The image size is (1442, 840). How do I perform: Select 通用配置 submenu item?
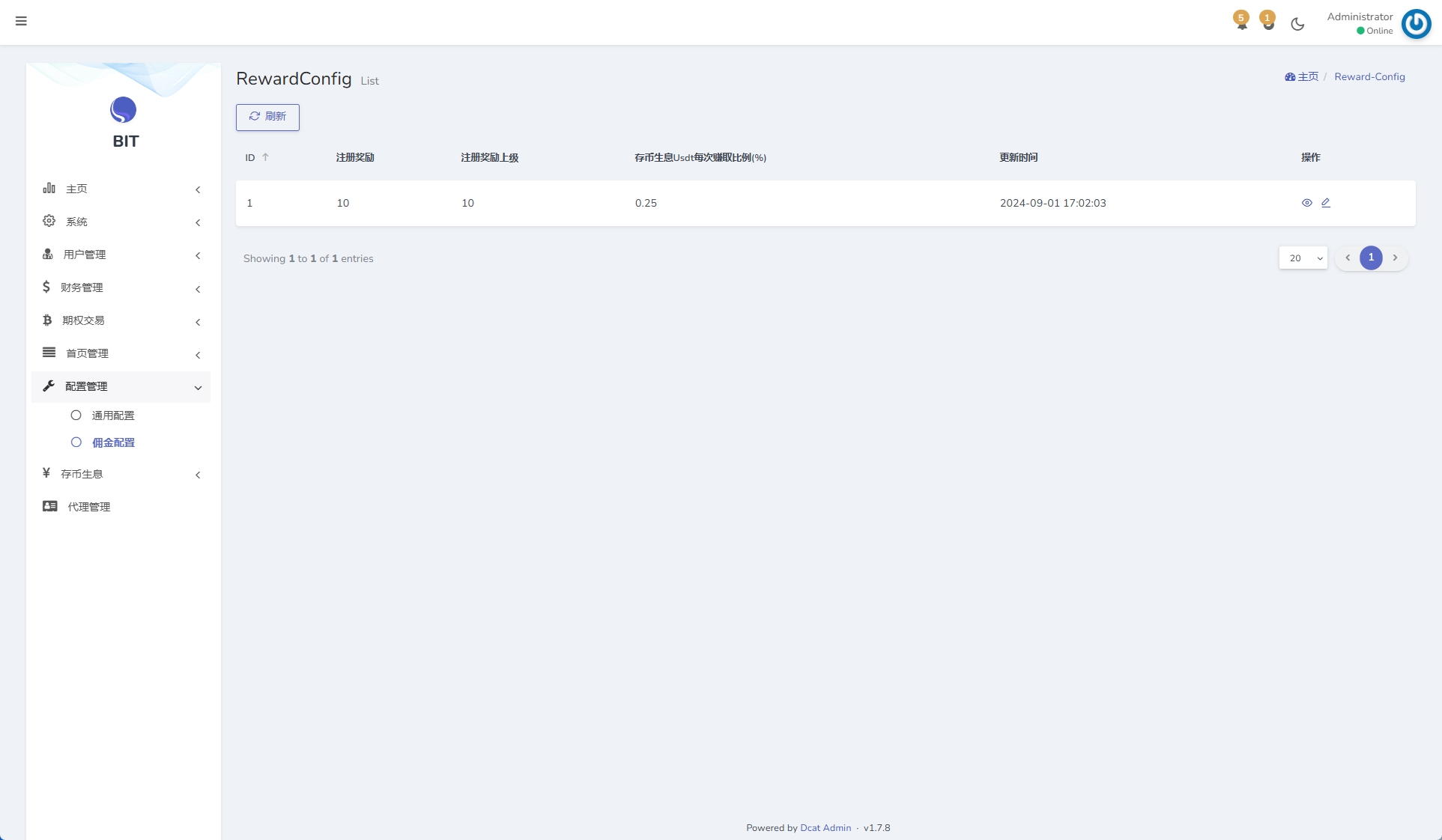click(x=113, y=416)
